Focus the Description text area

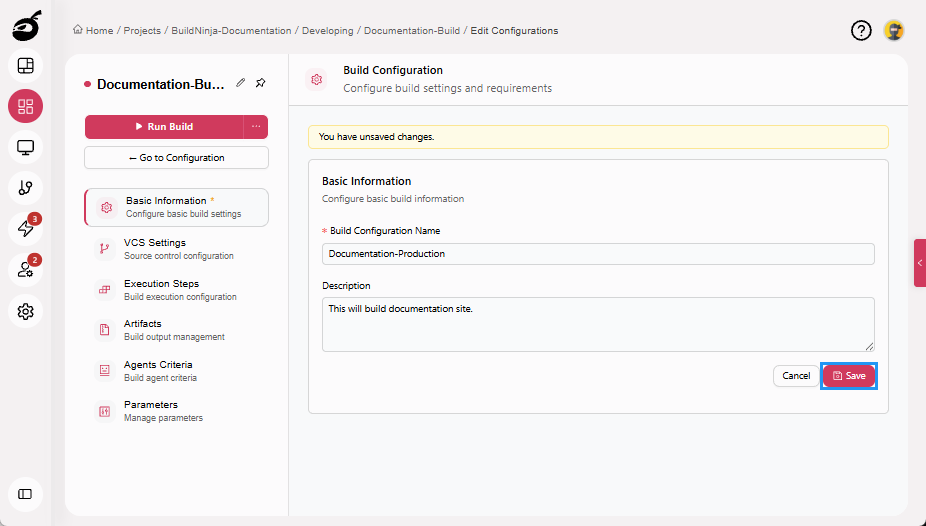coord(598,325)
